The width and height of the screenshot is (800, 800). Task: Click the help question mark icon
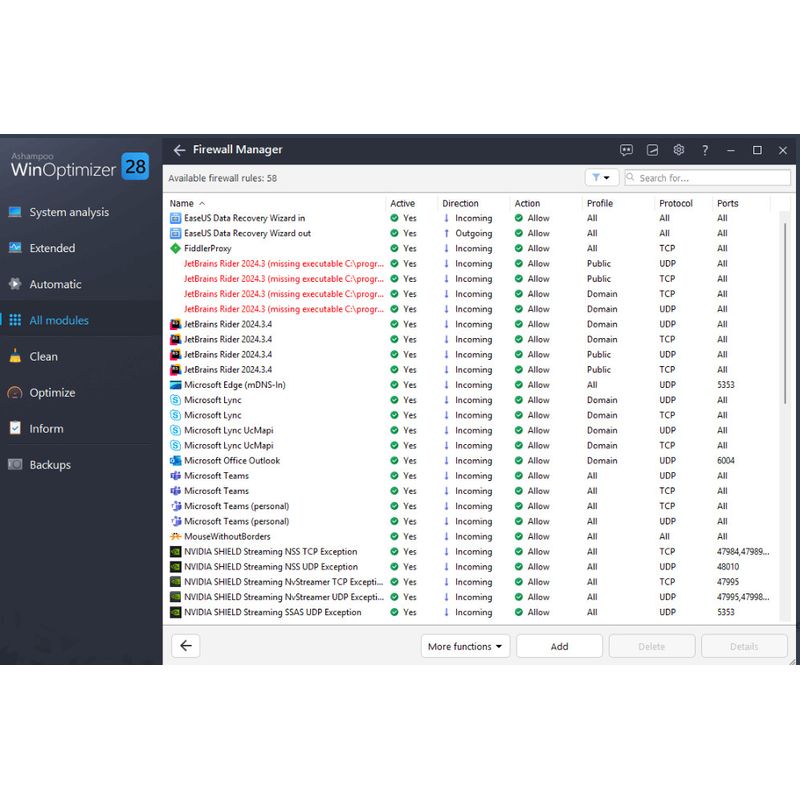coord(705,150)
